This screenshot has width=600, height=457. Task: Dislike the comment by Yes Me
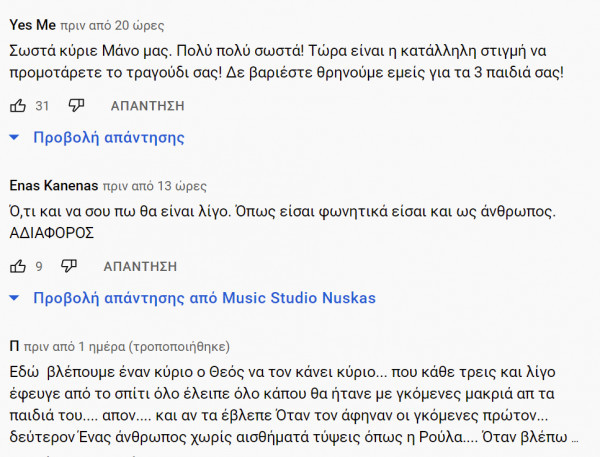point(77,105)
